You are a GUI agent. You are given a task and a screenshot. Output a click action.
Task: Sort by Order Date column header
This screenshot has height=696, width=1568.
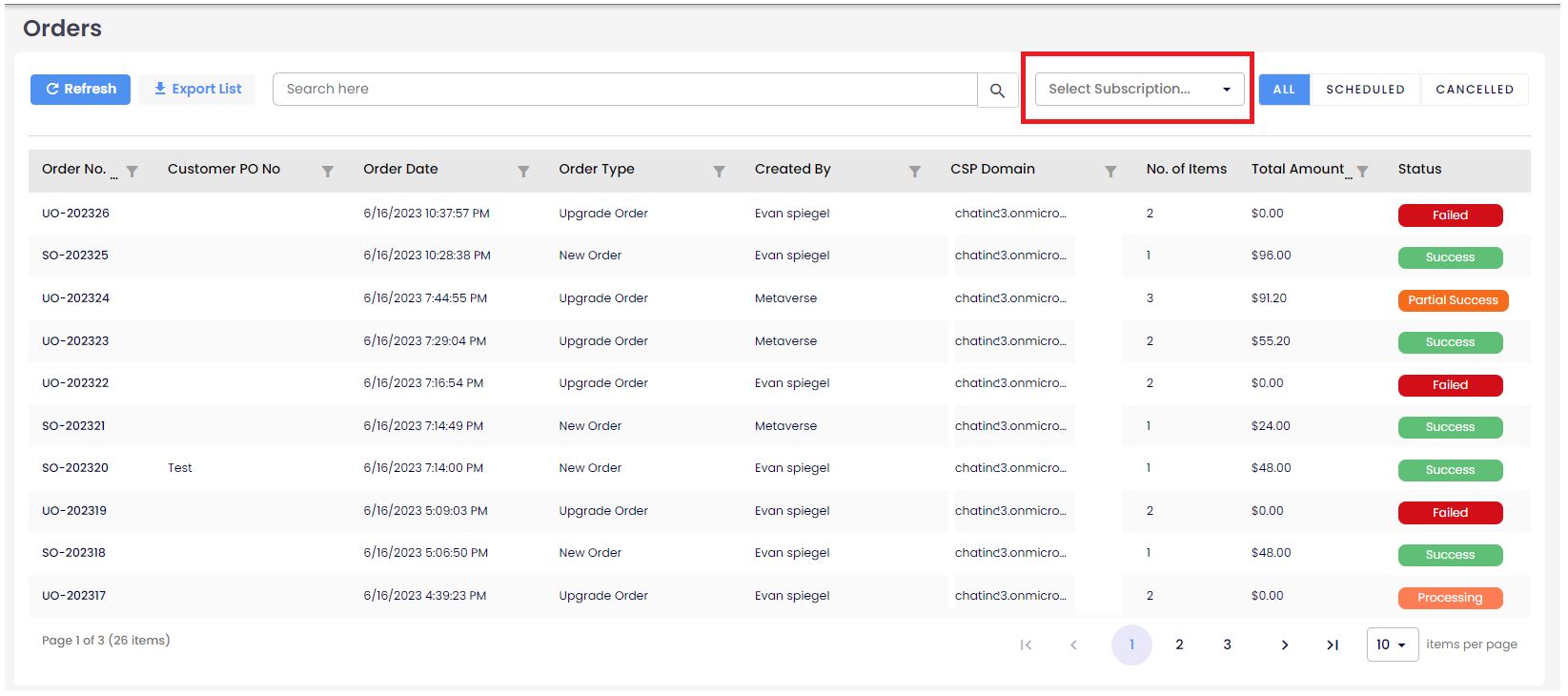(x=400, y=169)
